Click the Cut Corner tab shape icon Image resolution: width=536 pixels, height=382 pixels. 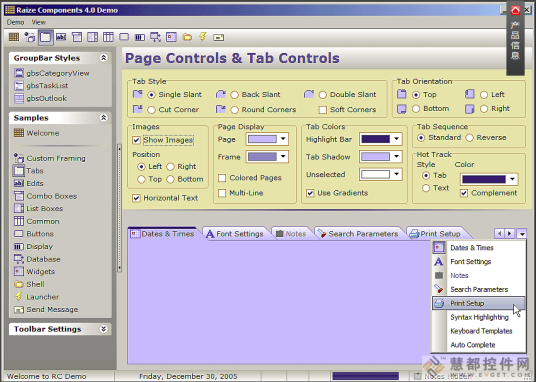coord(137,109)
